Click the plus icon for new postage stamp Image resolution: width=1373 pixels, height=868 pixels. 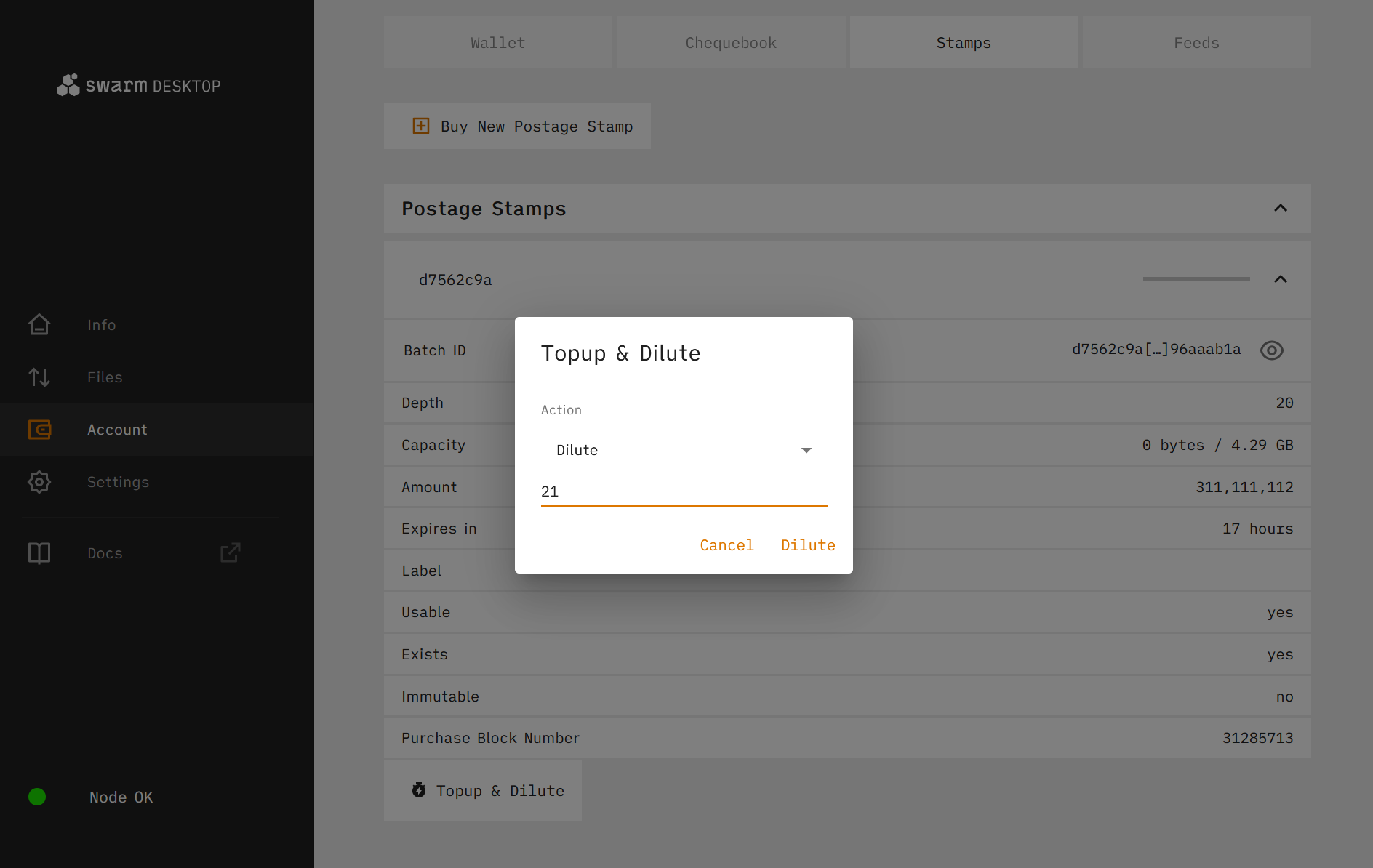point(421,126)
